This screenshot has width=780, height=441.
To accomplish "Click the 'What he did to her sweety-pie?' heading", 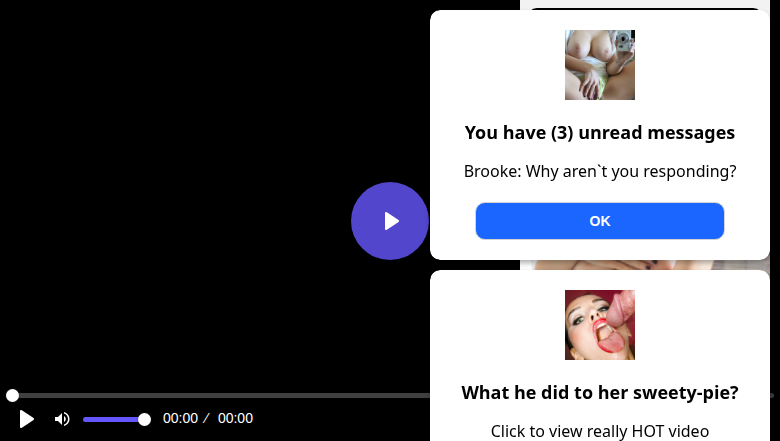I will point(599,393).
